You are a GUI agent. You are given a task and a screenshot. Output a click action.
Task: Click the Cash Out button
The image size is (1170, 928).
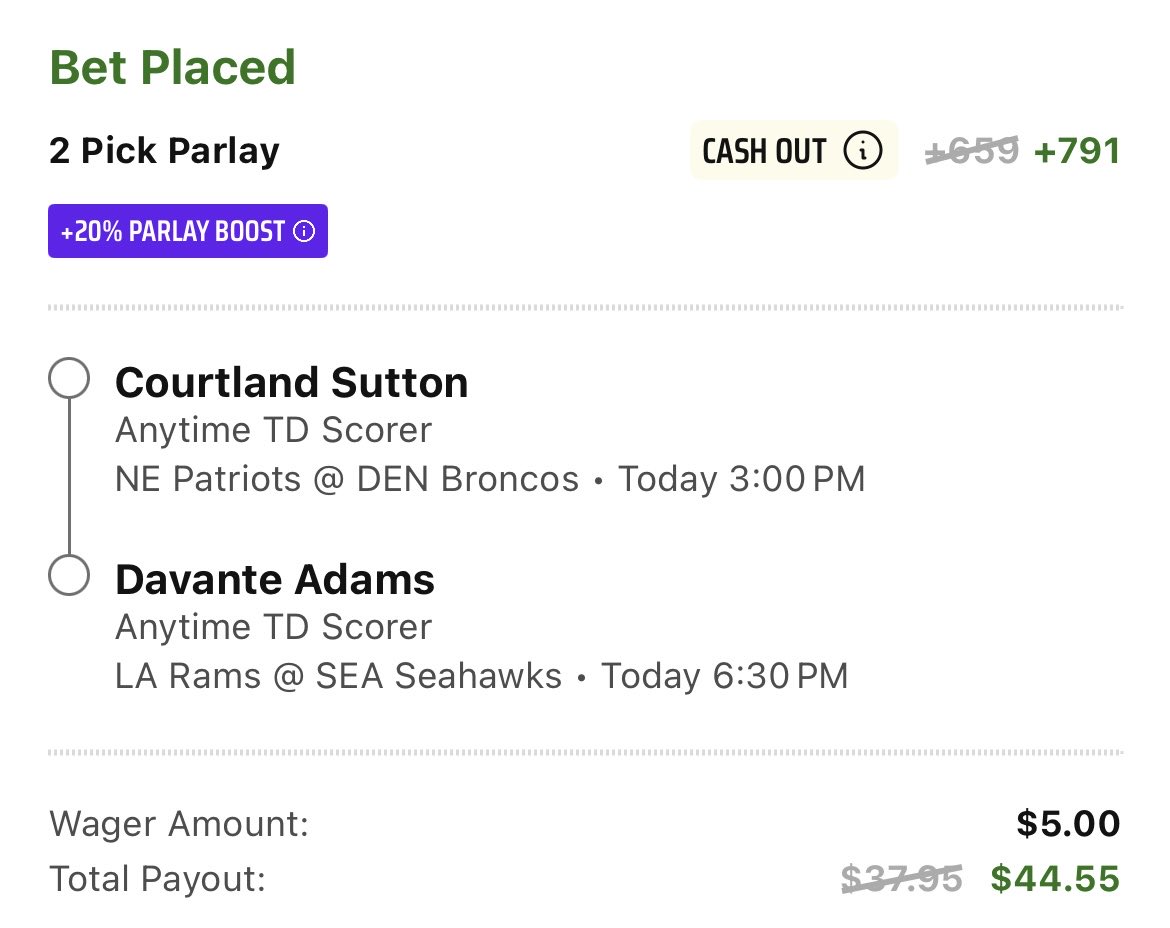pos(794,151)
